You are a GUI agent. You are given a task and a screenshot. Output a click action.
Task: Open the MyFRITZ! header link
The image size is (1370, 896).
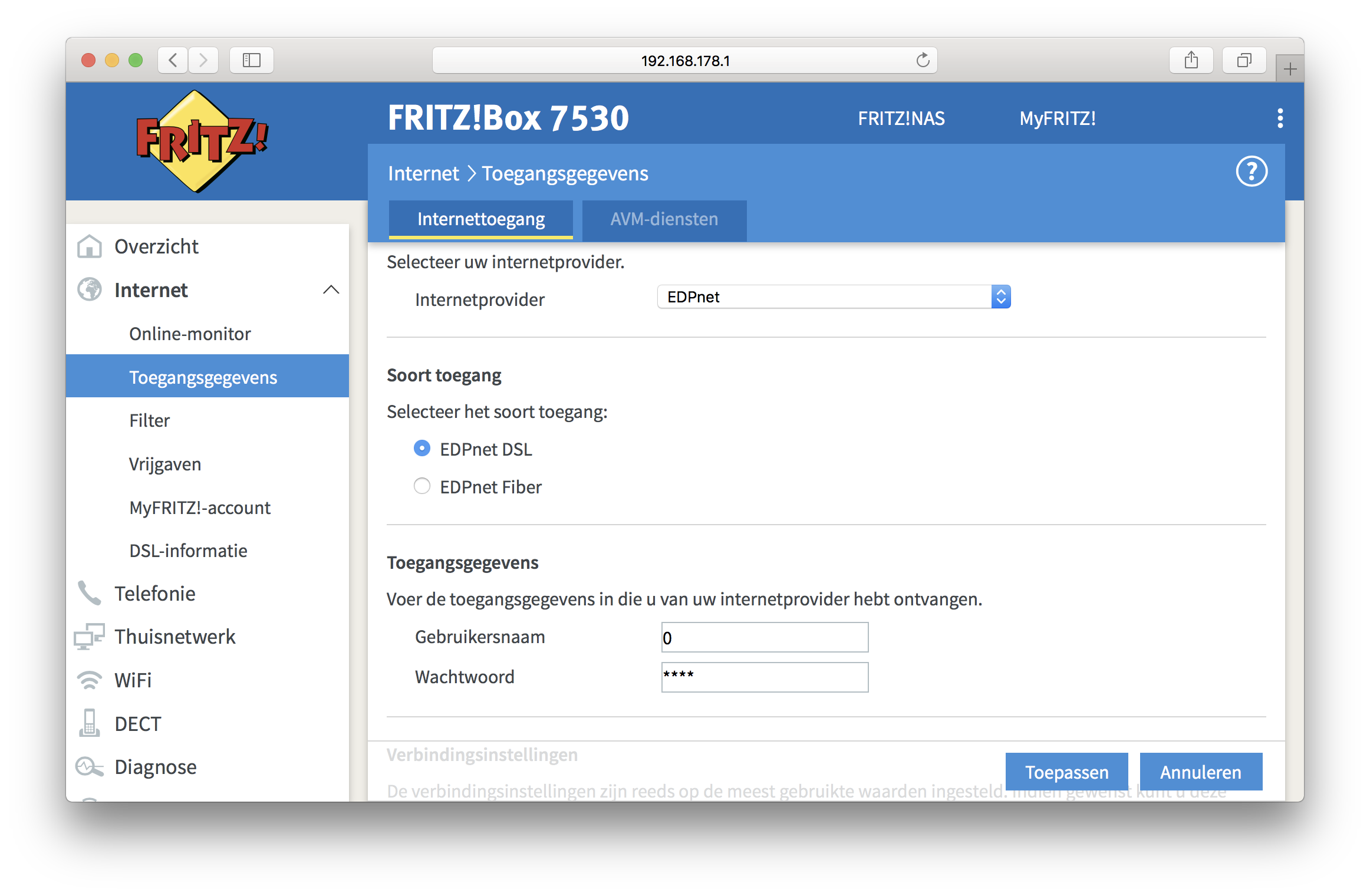[1058, 118]
